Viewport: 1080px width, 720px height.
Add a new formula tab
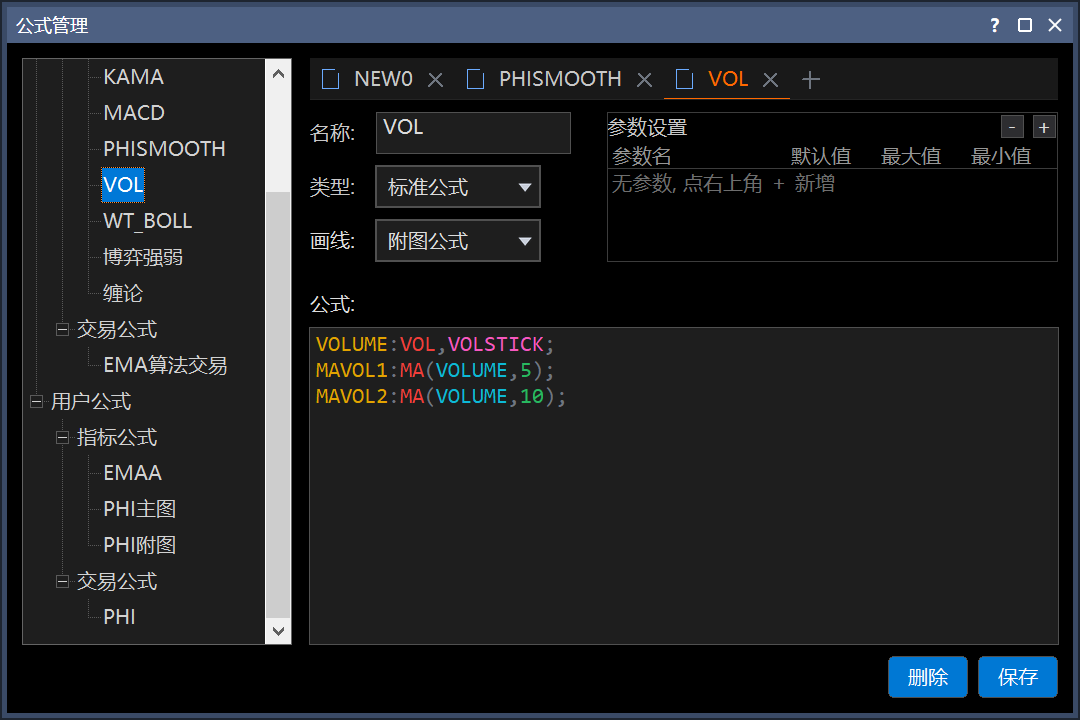coord(811,80)
